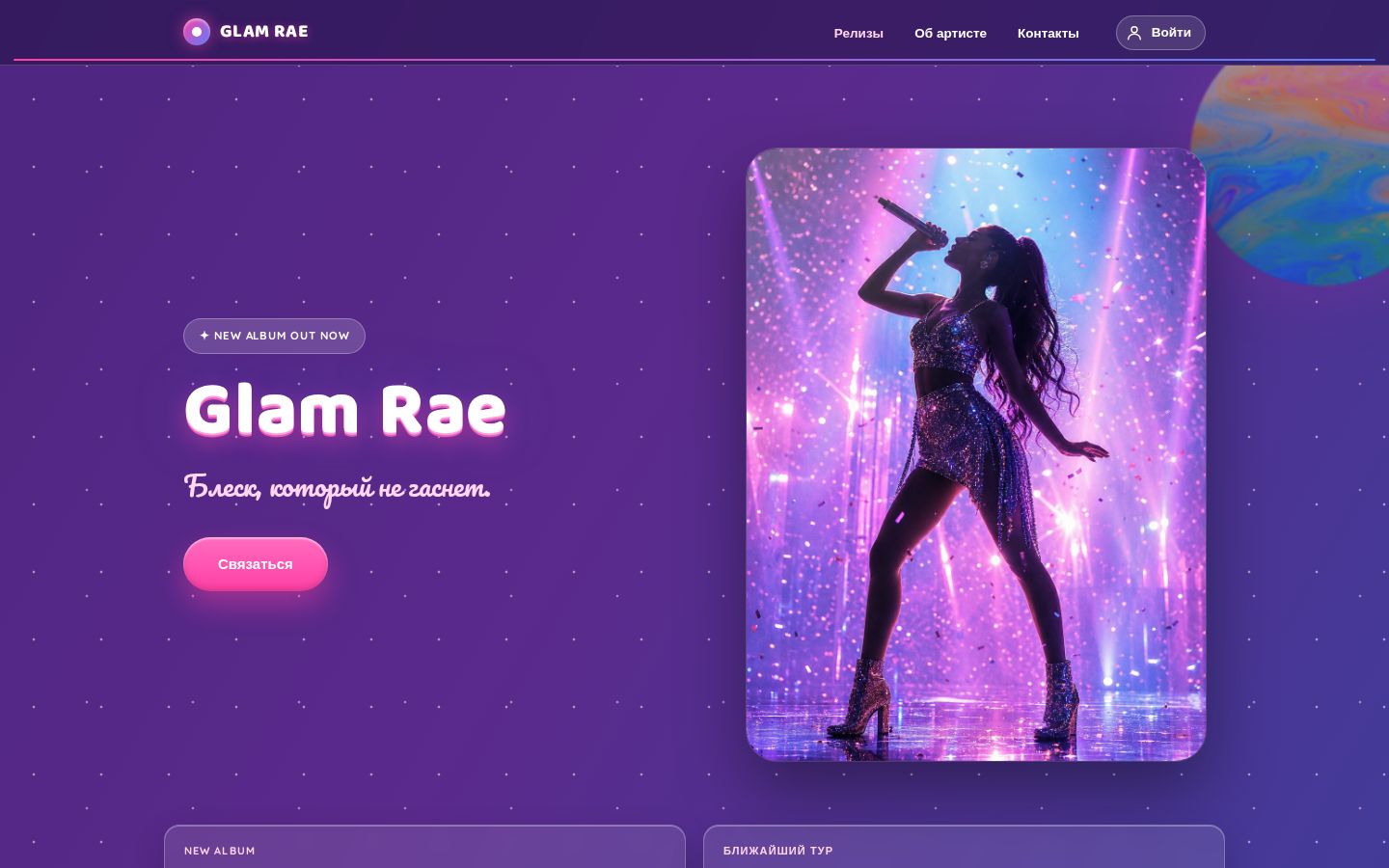Select the NEW ALBUM OUT NOW badge
The image size is (1389, 868).
(x=274, y=336)
